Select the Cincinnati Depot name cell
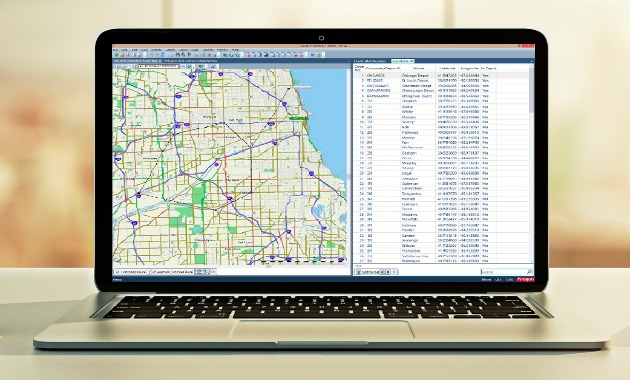This screenshot has width=630, height=380. click(x=417, y=86)
